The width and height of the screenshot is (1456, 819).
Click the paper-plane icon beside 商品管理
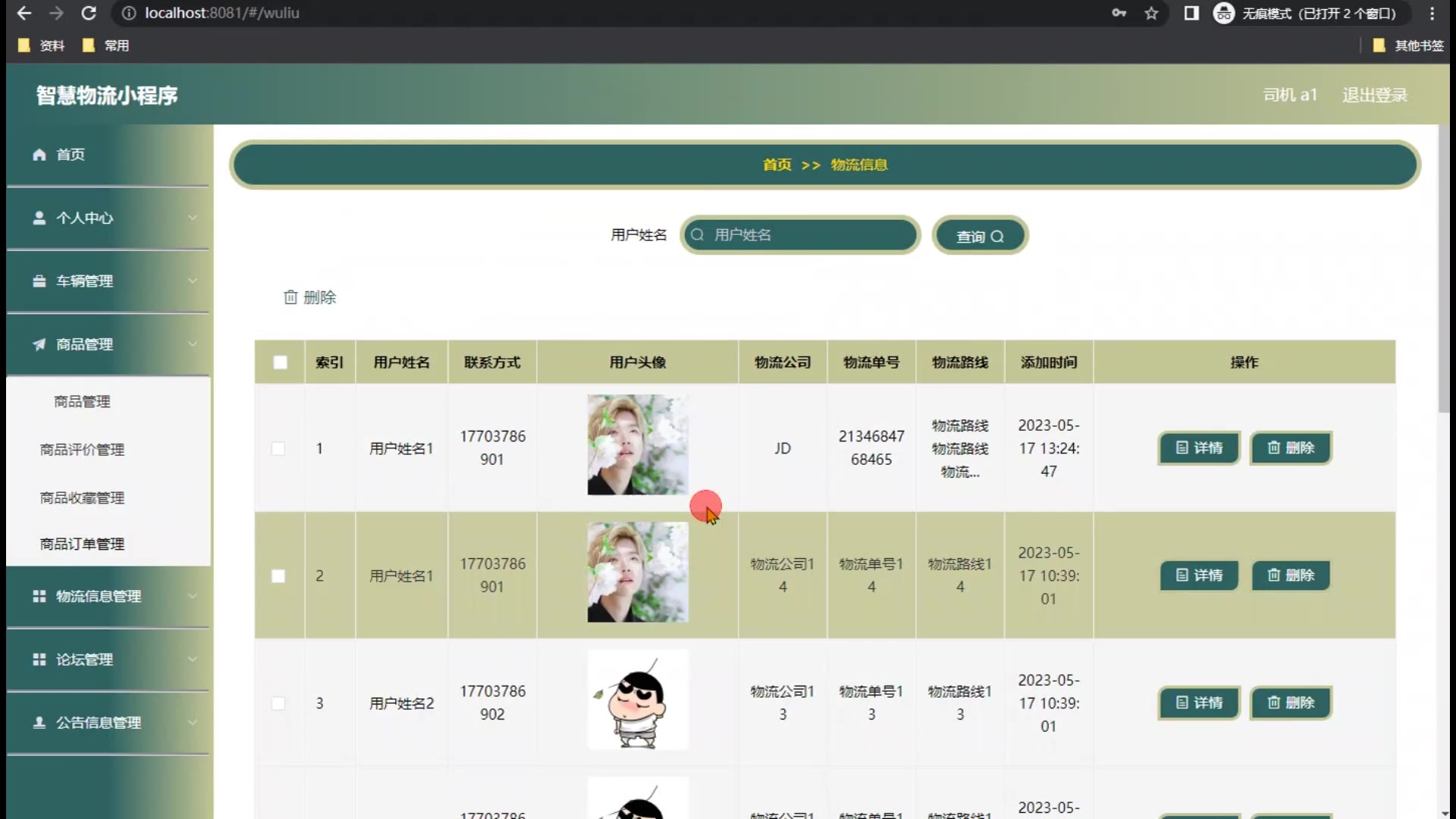tap(39, 344)
